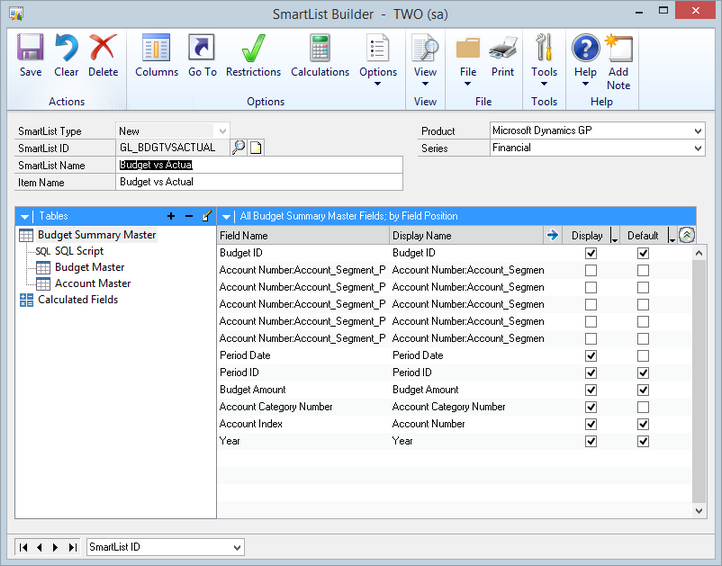Screen dimensions: 722x566
Task: Uncheck Default for Budget ID
Action: coord(643,253)
